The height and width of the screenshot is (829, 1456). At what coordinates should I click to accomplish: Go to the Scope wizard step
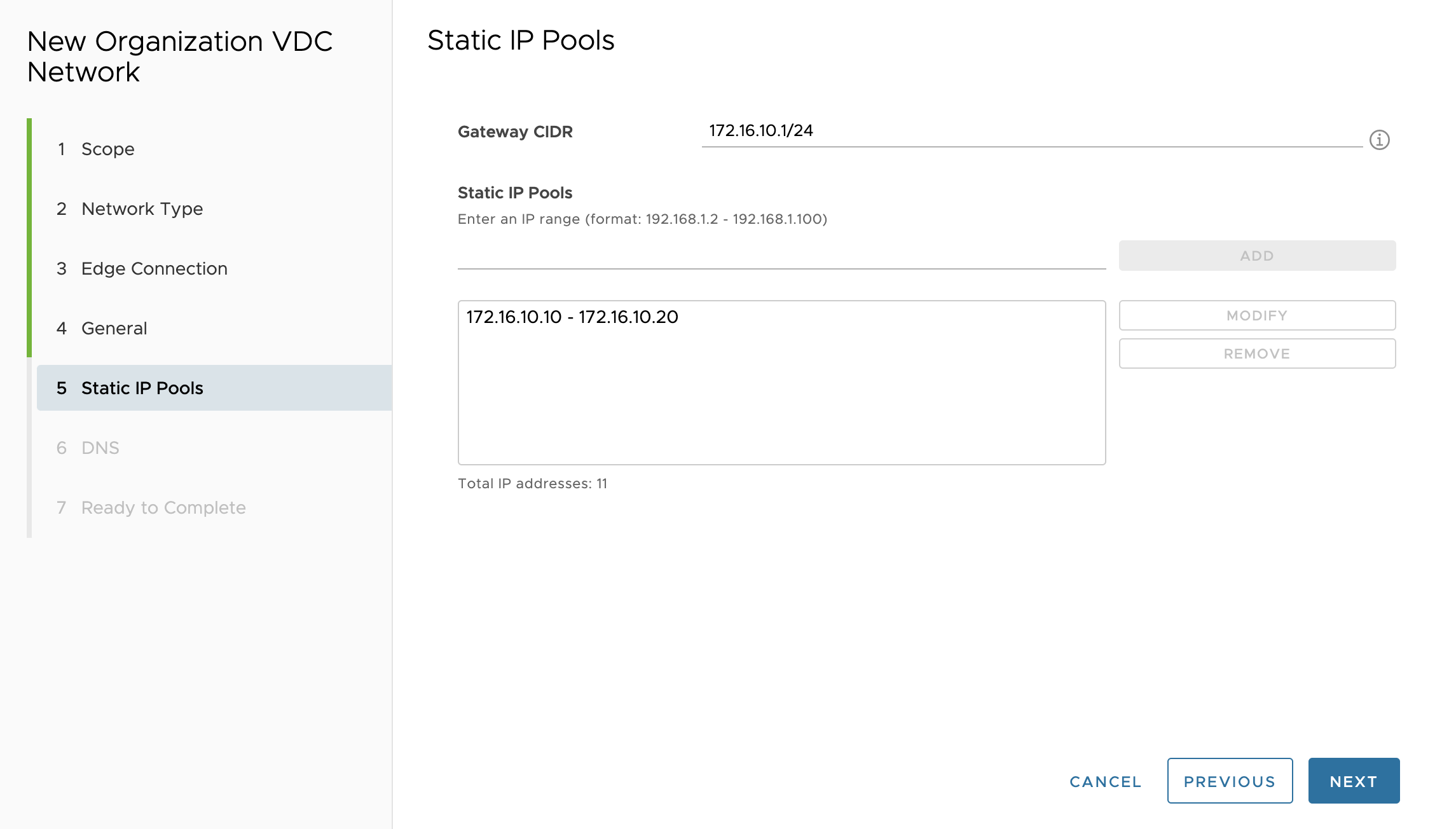tap(107, 149)
